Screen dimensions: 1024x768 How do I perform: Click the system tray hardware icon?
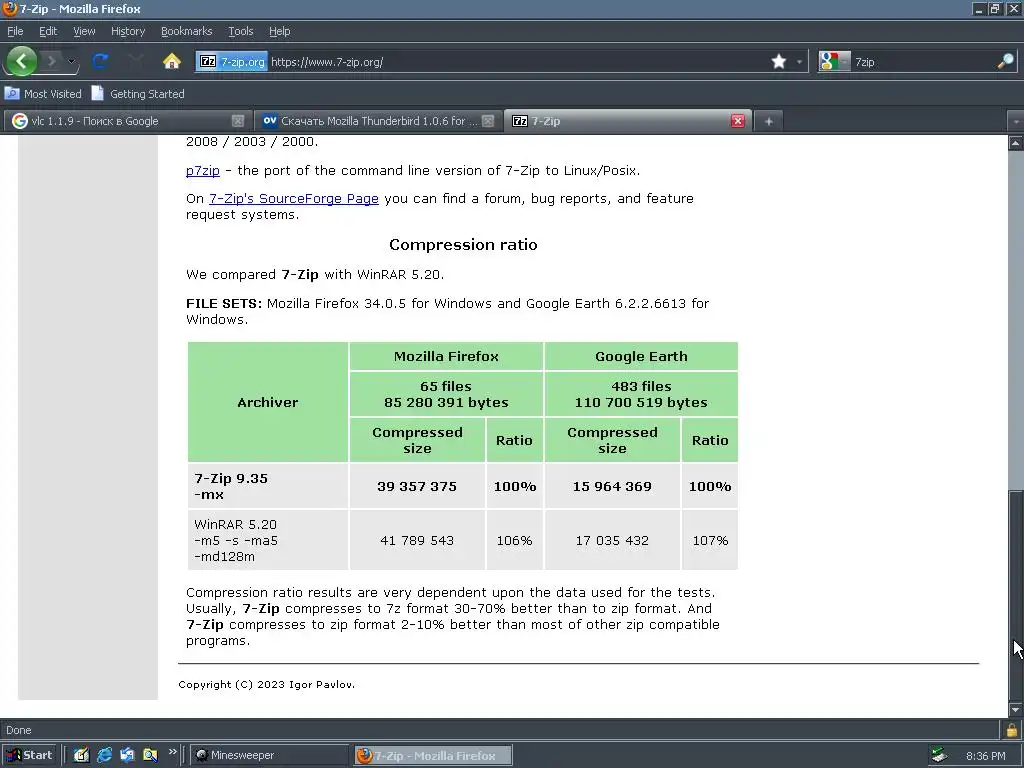click(938, 756)
